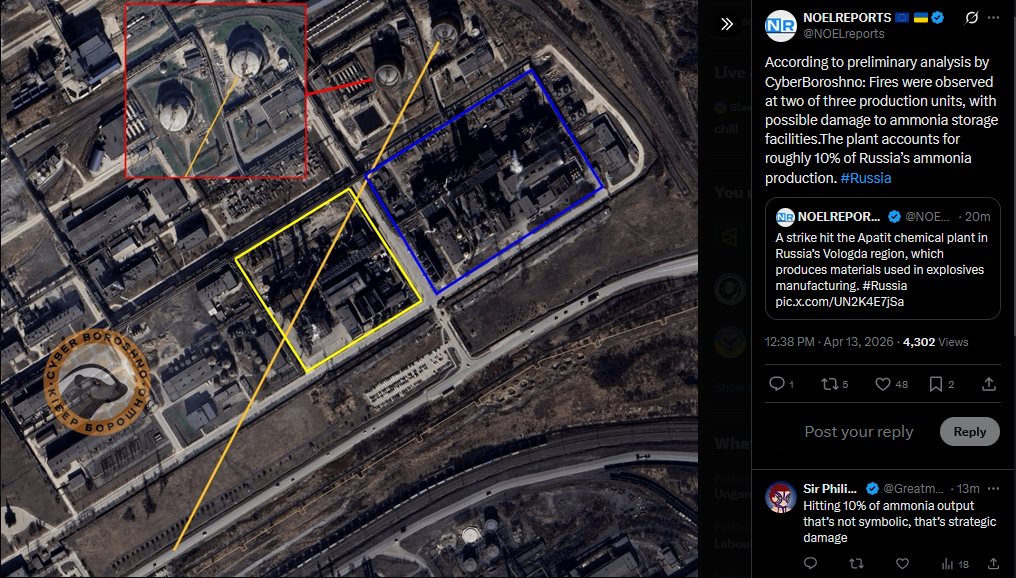Open the Sir Phili... display name
Screen dimensions: 1016x578
(829, 489)
